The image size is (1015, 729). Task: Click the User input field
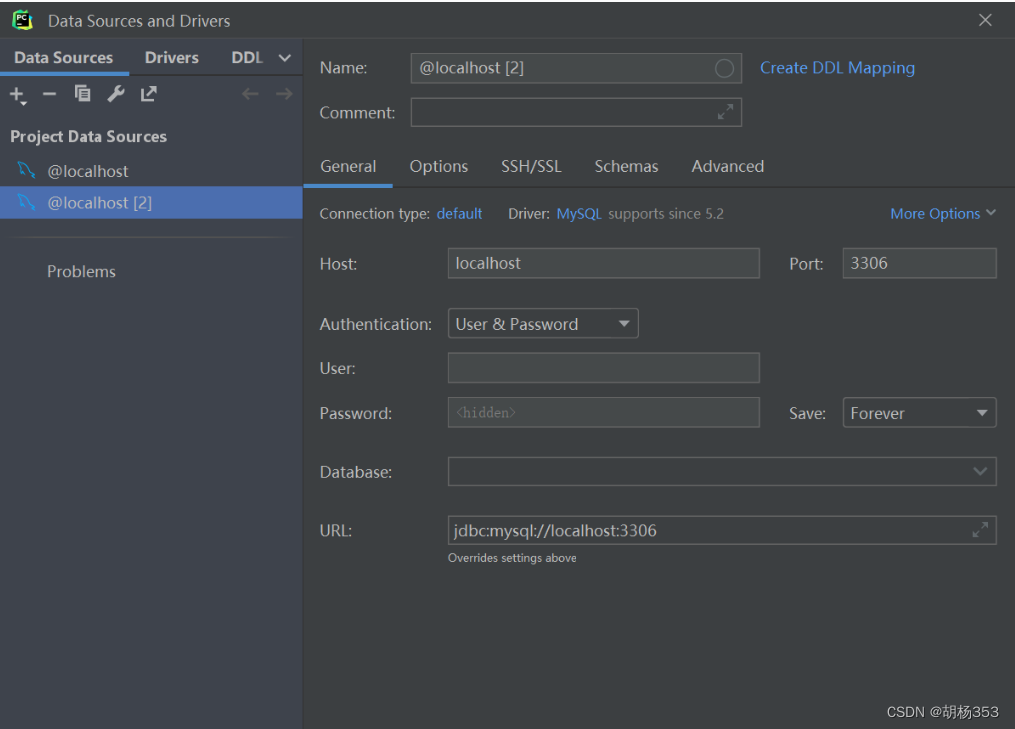[x=603, y=368]
